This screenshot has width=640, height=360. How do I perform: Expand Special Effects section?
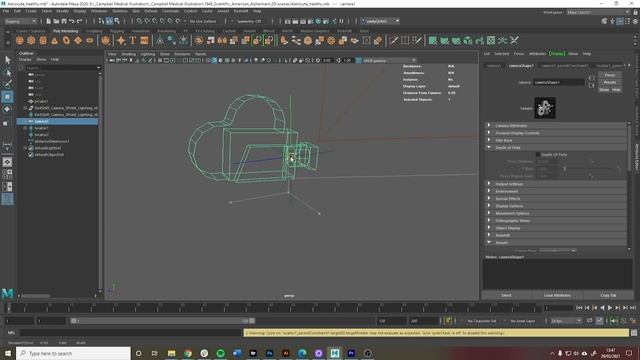(557, 198)
